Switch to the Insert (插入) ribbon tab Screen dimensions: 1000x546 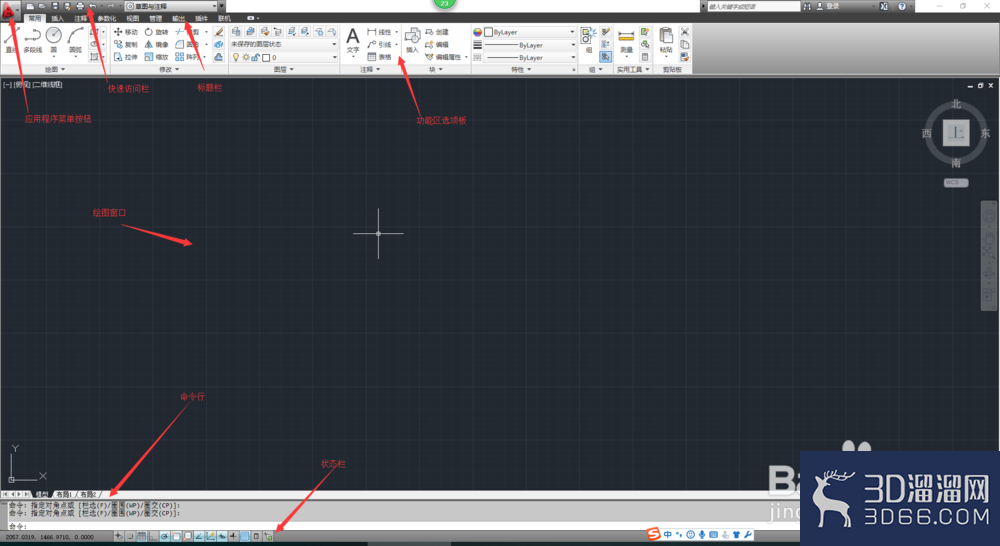tap(57, 18)
